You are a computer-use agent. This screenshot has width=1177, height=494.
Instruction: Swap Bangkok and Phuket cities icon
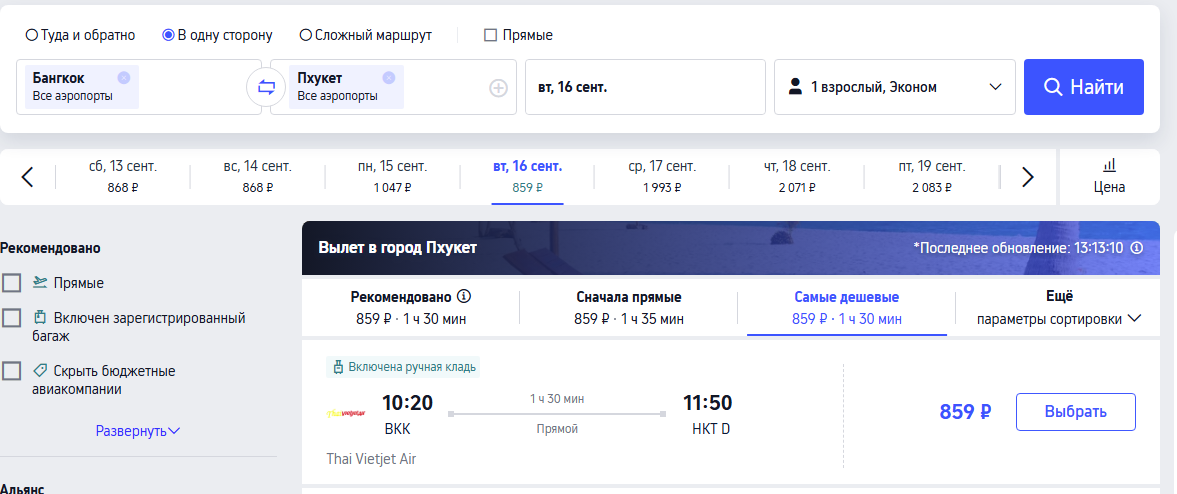coord(266,87)
